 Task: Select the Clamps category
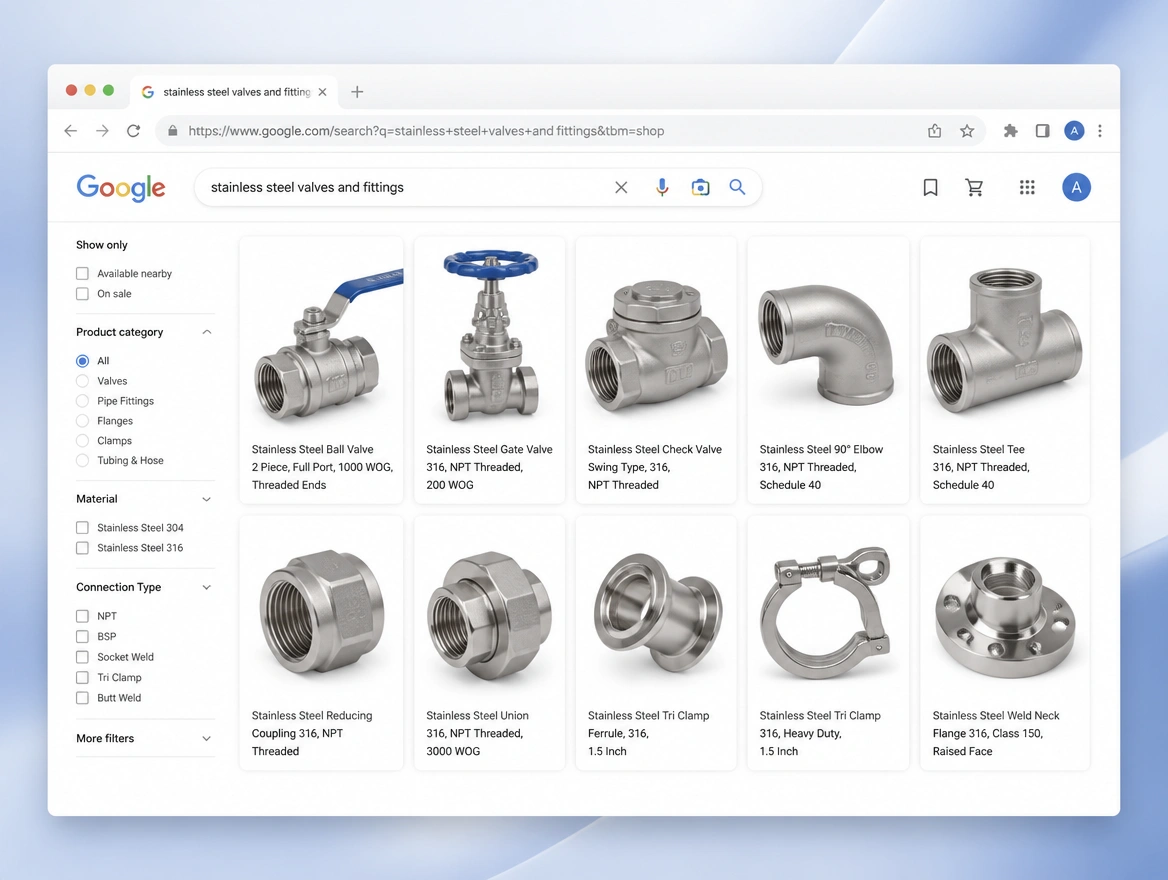click(82, 440)
